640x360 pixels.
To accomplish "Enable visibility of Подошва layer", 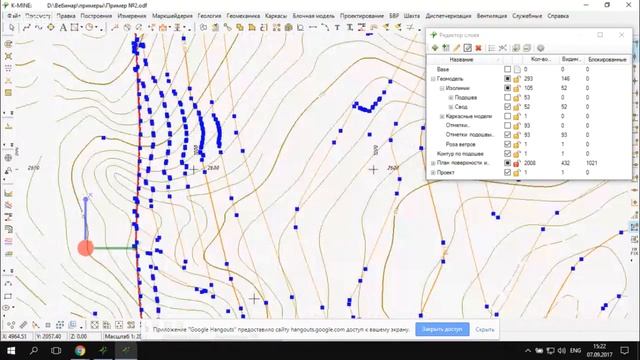I will (x=507, y=98).
